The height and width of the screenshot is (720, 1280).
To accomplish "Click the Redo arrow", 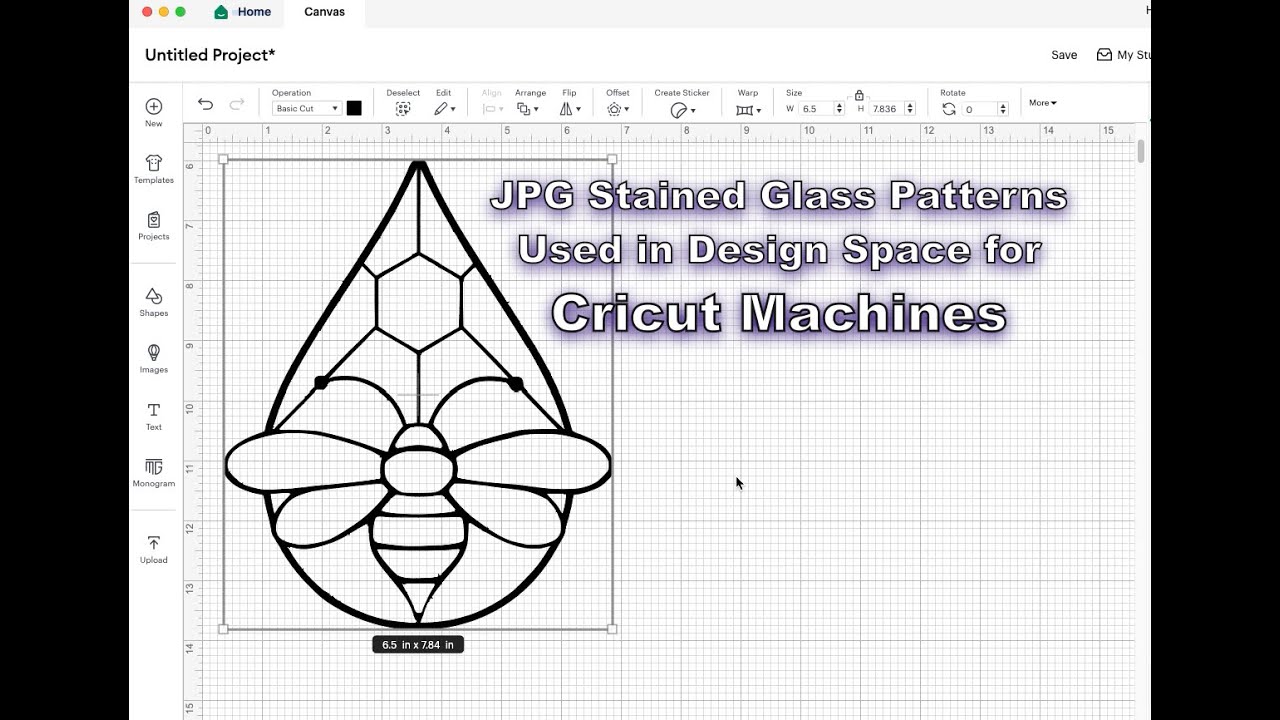I will 237,104.
